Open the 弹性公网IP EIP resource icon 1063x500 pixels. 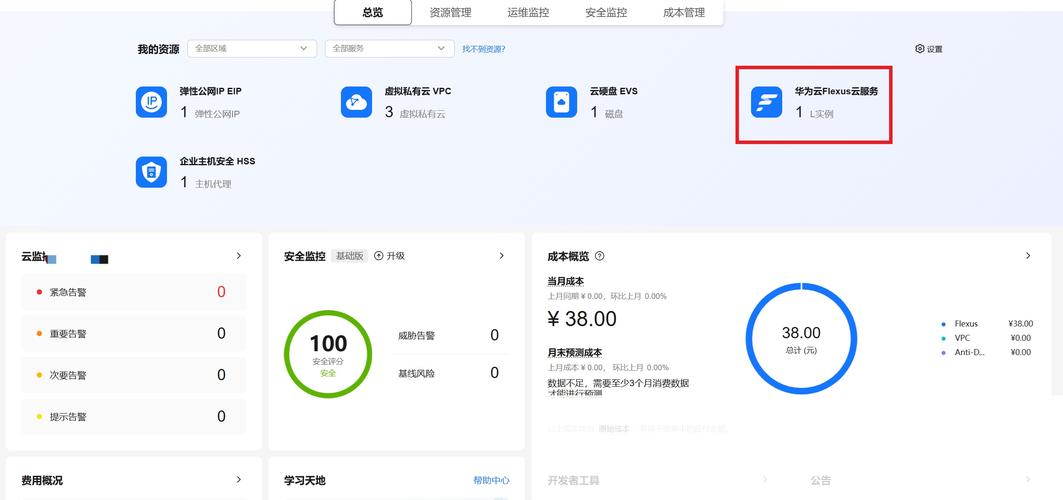pos(151,102)
